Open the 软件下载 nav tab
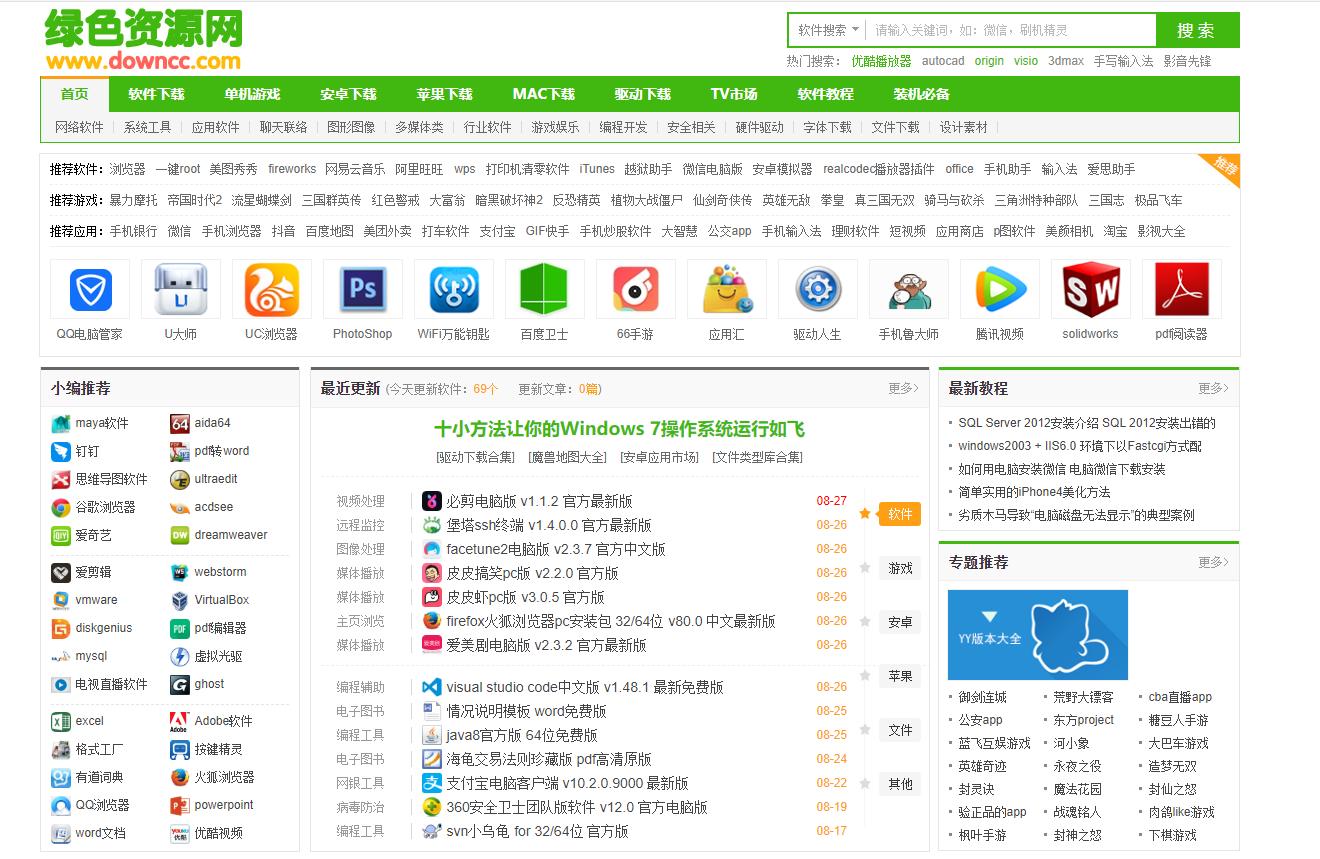1320x859 pixels. tap(157, 94)
